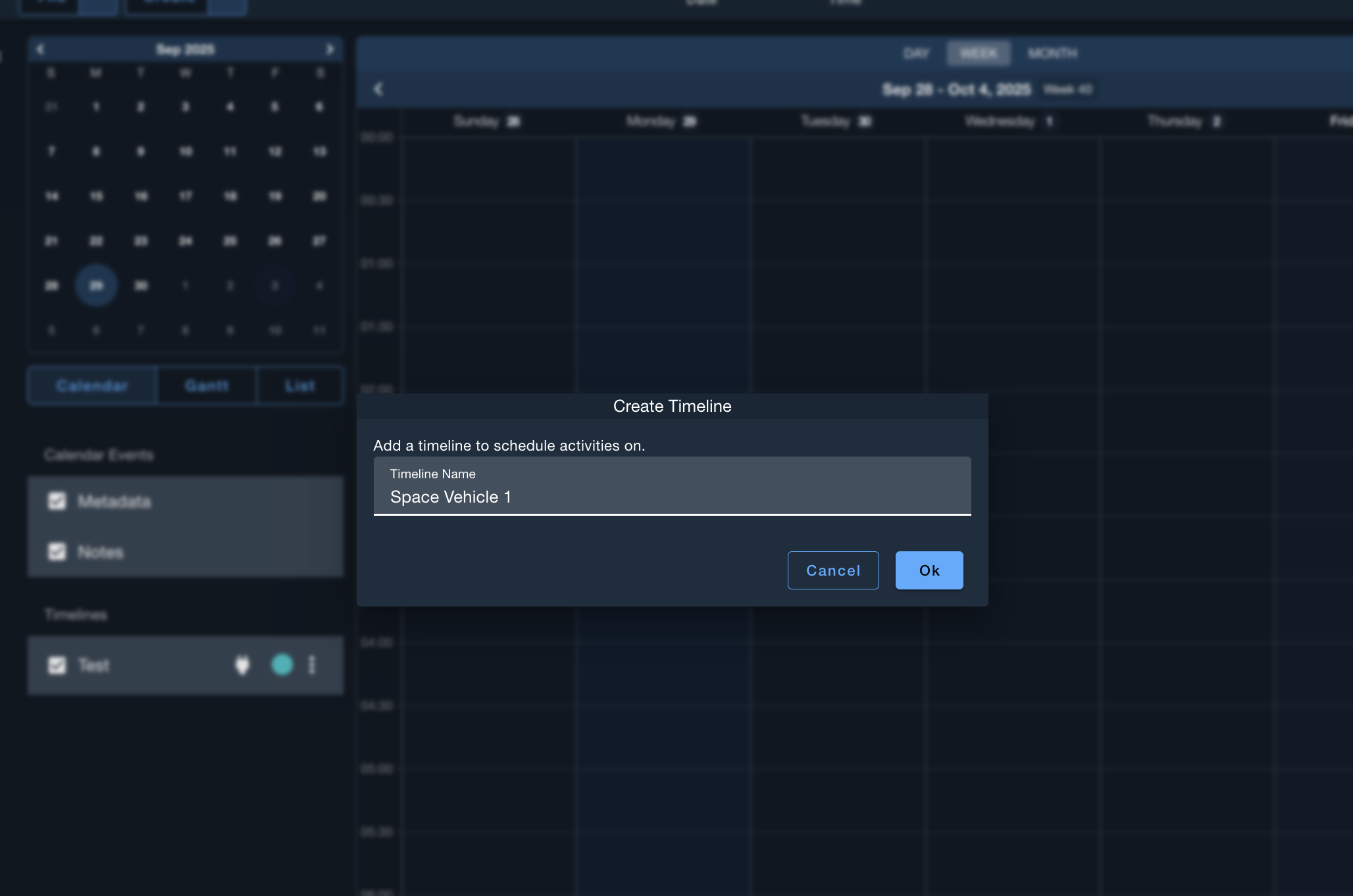Toggle the Notes checkbox
This screenshot has width=1353, height=896.
[57, 551]
